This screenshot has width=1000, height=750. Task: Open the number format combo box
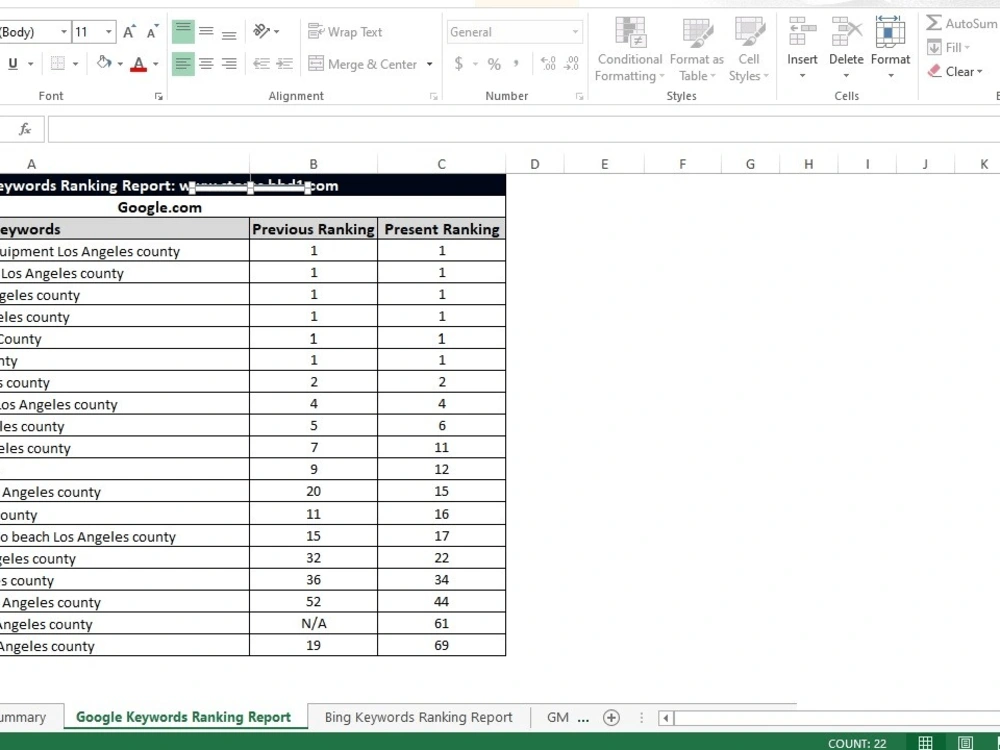514,32
